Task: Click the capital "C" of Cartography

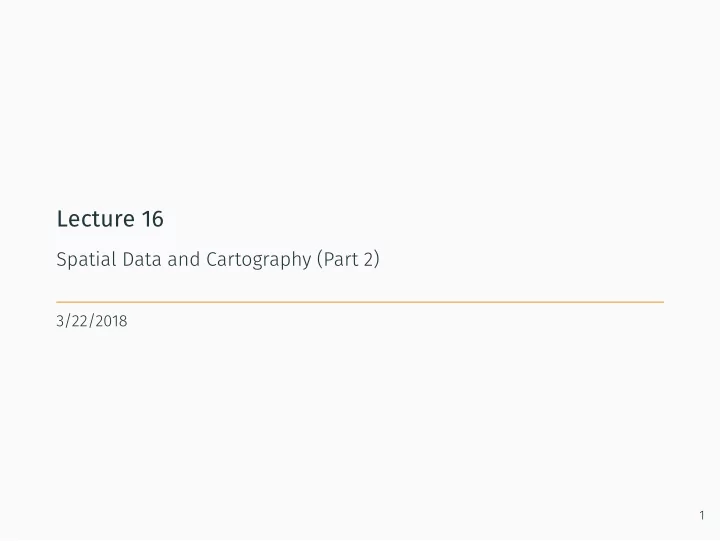Action: pos(211,259)
